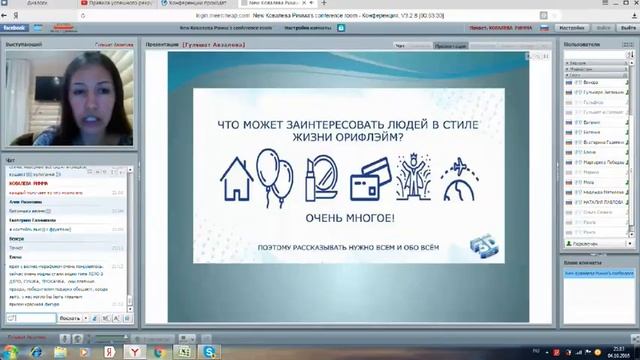This screenshot has height=360, width=640.
Task: Open Skype from the taskbar
Action: pos(209,351)
